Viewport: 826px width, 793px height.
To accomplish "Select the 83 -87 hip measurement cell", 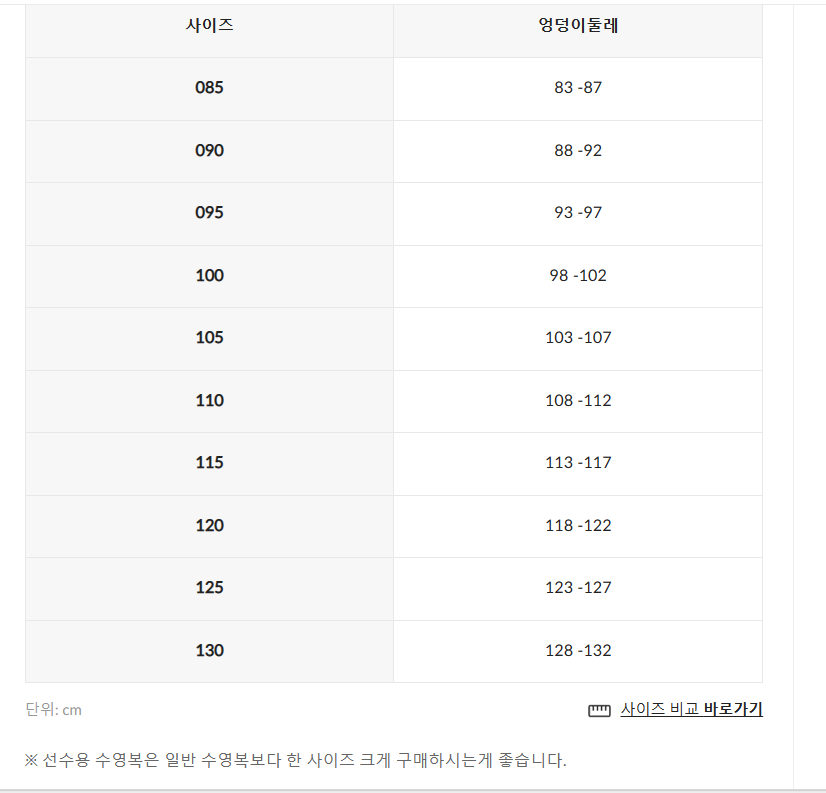I will pos(578,87).
